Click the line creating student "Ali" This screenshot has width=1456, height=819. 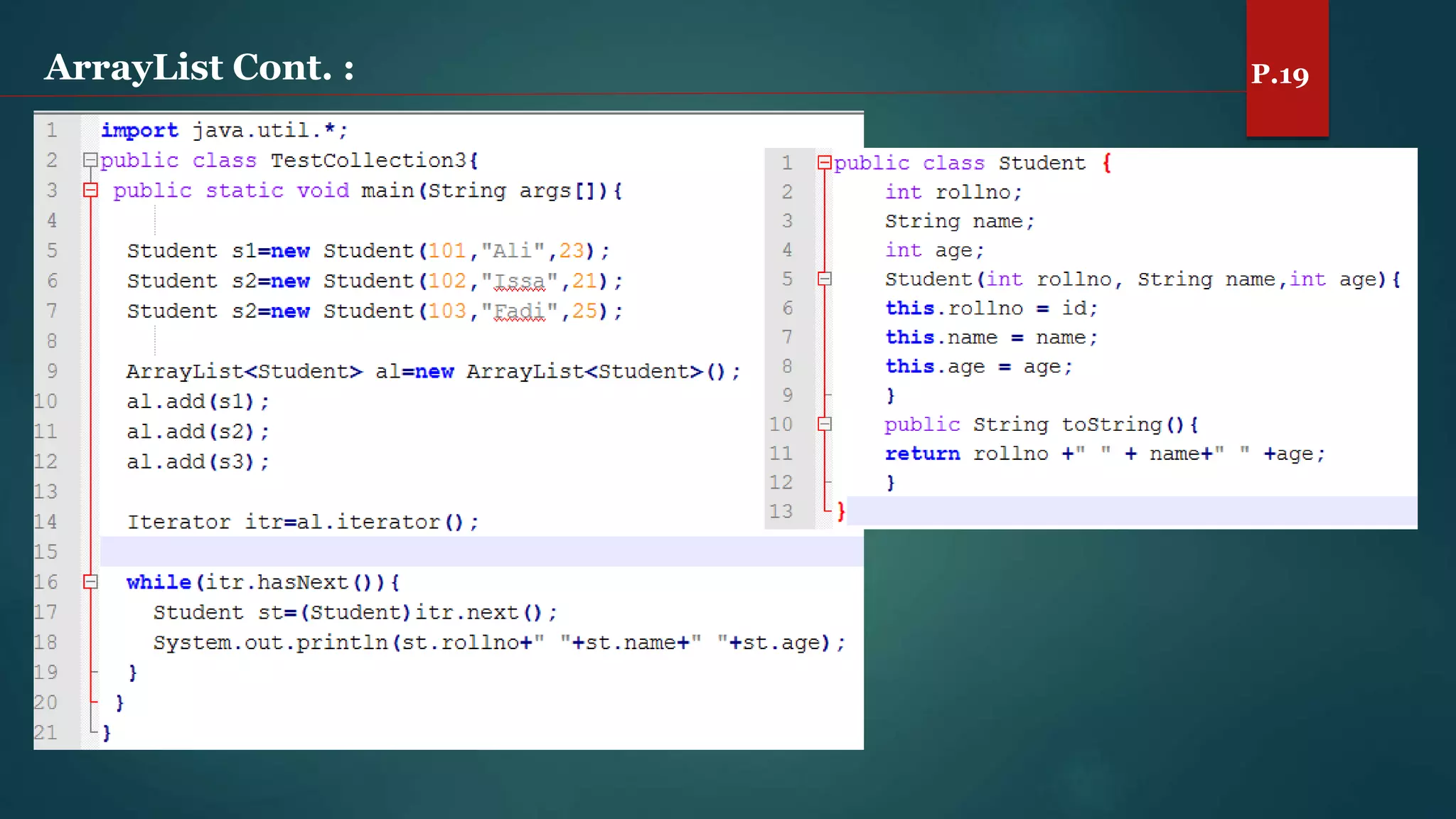click(x=368, y=251)
